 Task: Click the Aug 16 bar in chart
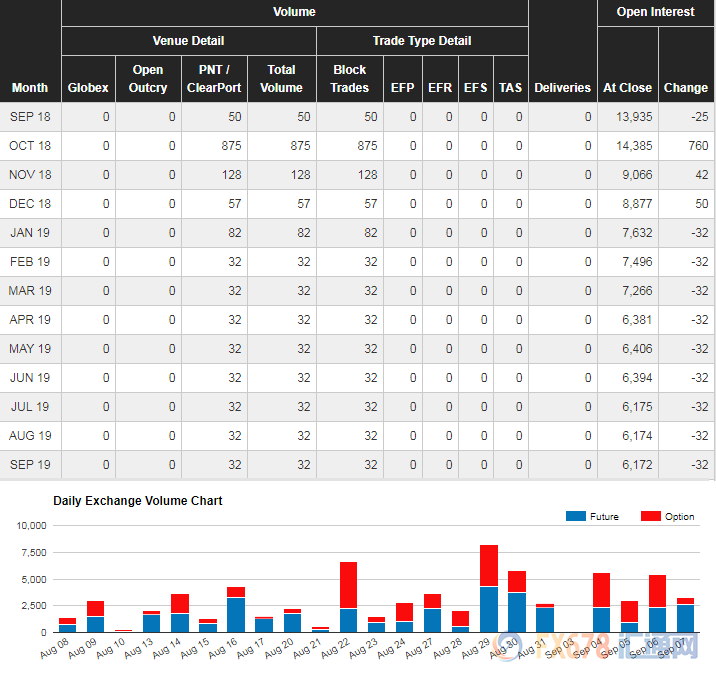(236, 609)
